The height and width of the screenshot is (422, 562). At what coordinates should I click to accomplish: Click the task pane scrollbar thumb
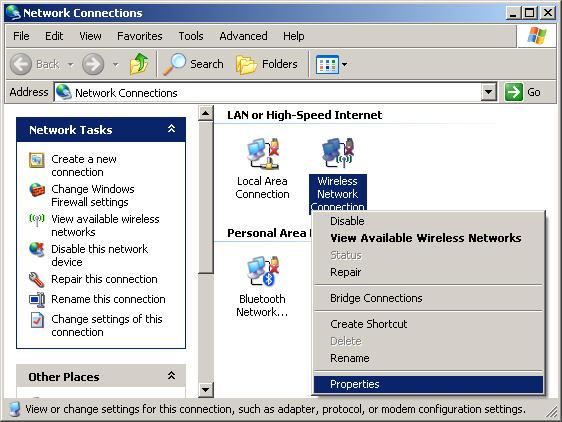click(x=206, y=197)
